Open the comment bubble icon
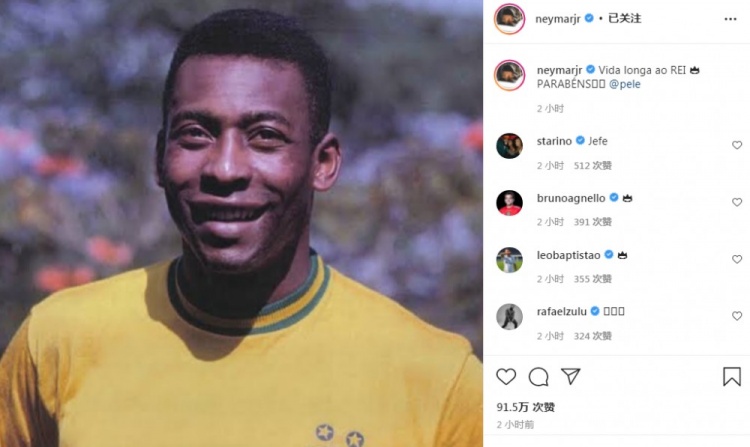The width and height of the screenshot is (750, 447). [x=539, y=377]
